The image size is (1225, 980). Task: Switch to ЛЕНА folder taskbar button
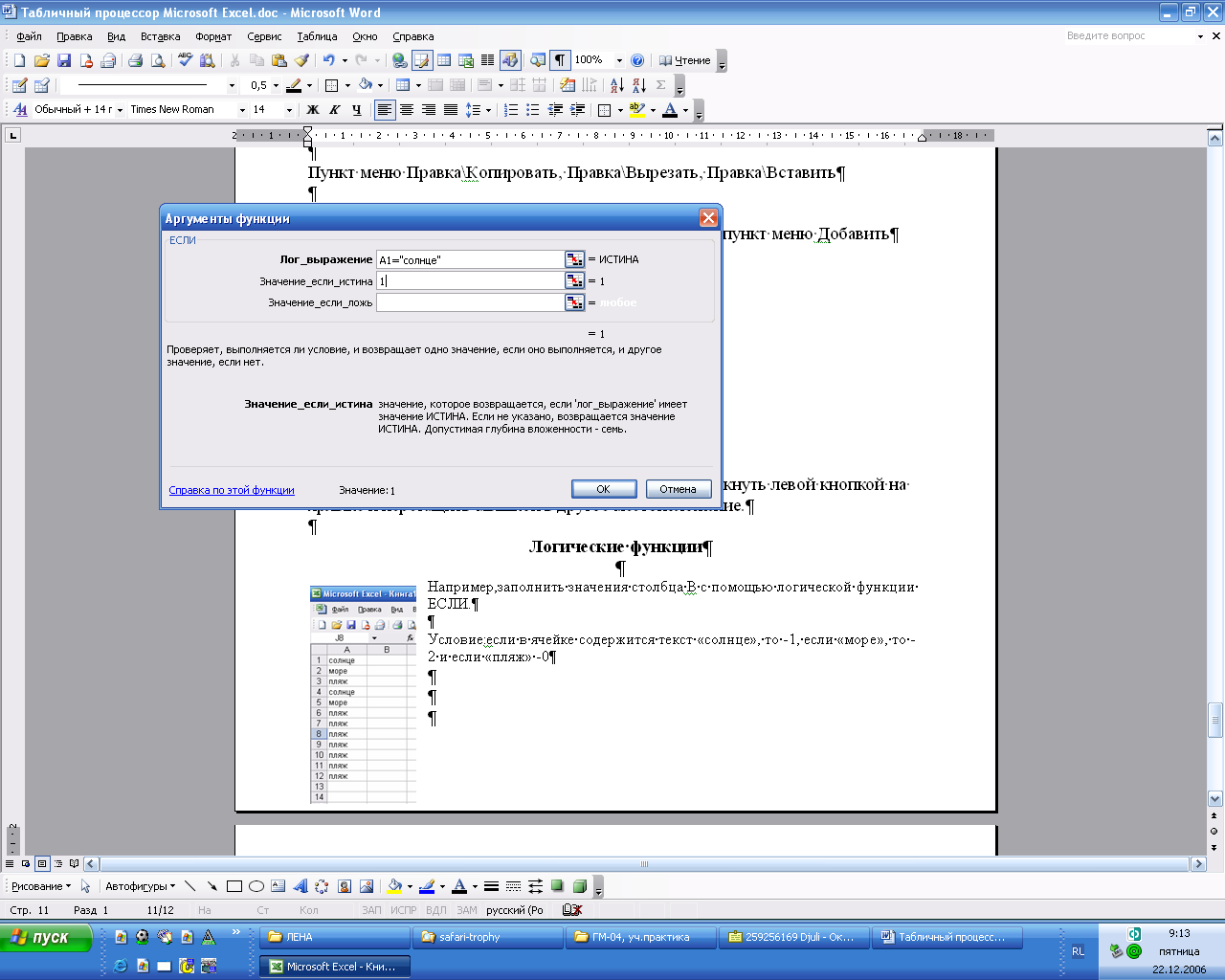pyautogui.click(x=335, y=937)
